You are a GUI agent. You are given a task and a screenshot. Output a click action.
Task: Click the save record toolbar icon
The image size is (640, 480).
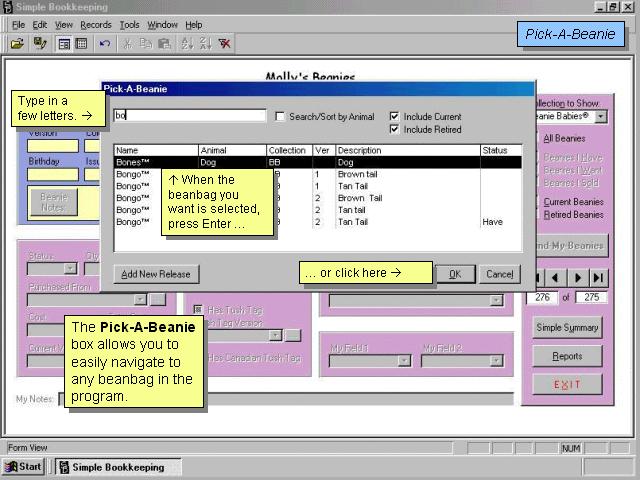click(x=40, y=44)
